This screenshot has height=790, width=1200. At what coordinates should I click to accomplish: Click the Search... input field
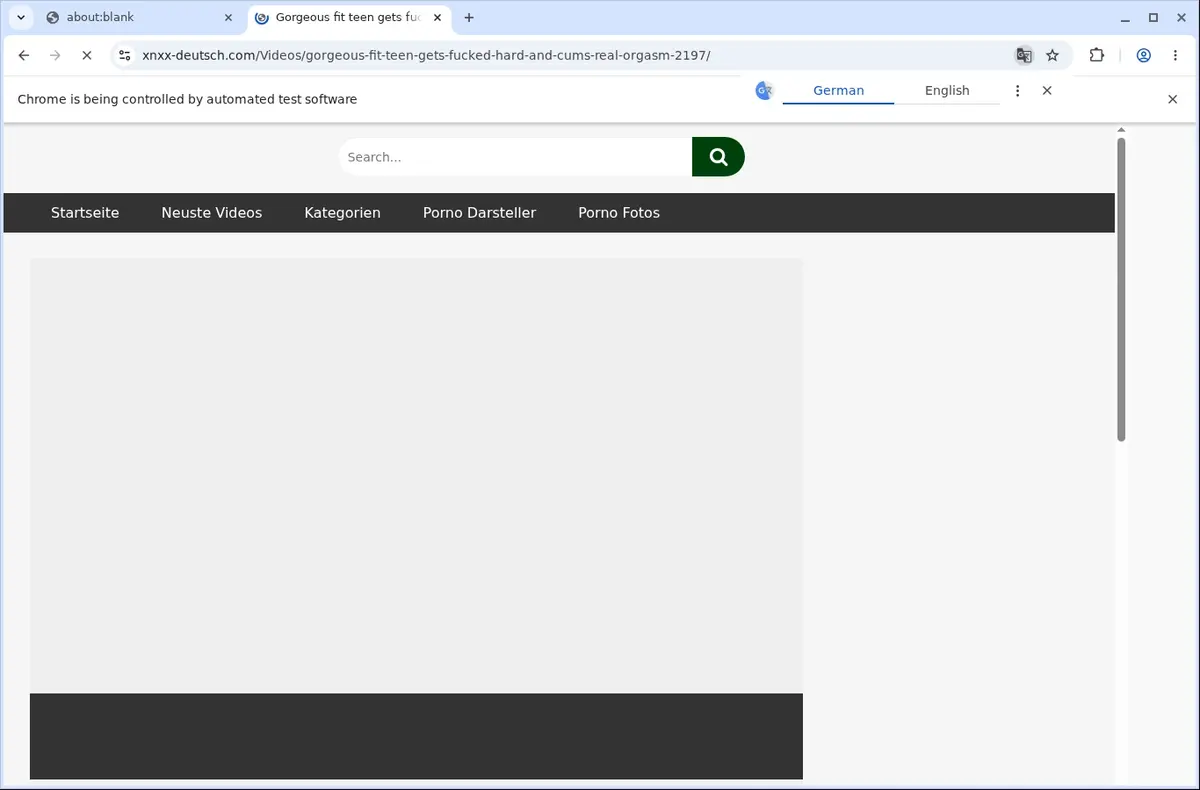515,157
